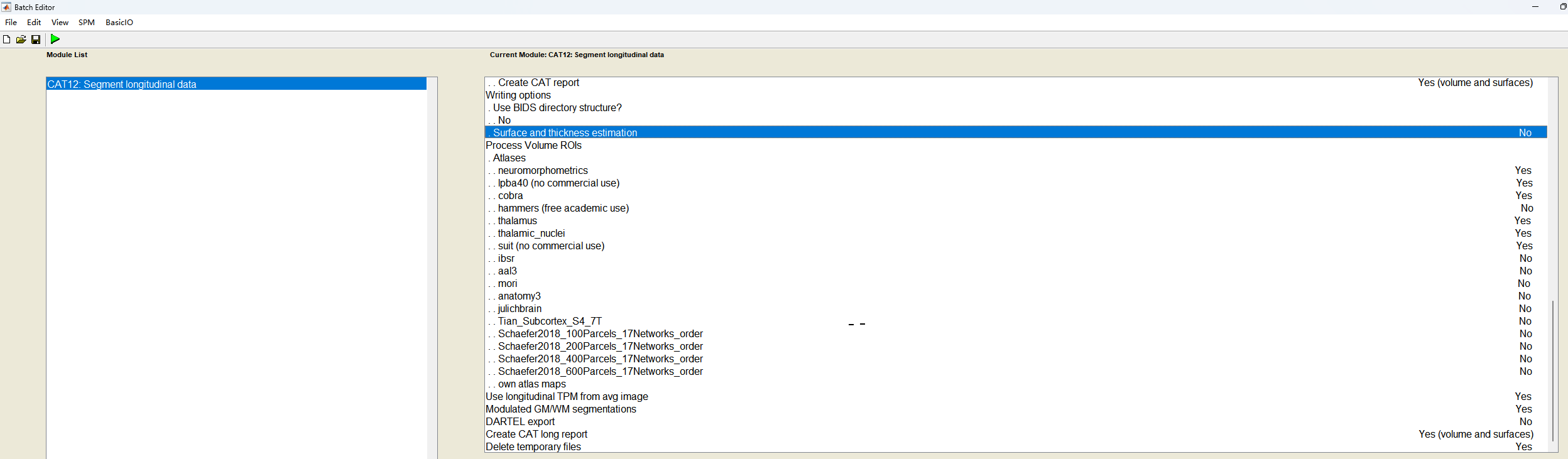This screenshot has width=1568, height=459.
Task: Click the New Batch file icon
Action: point(6,40)
